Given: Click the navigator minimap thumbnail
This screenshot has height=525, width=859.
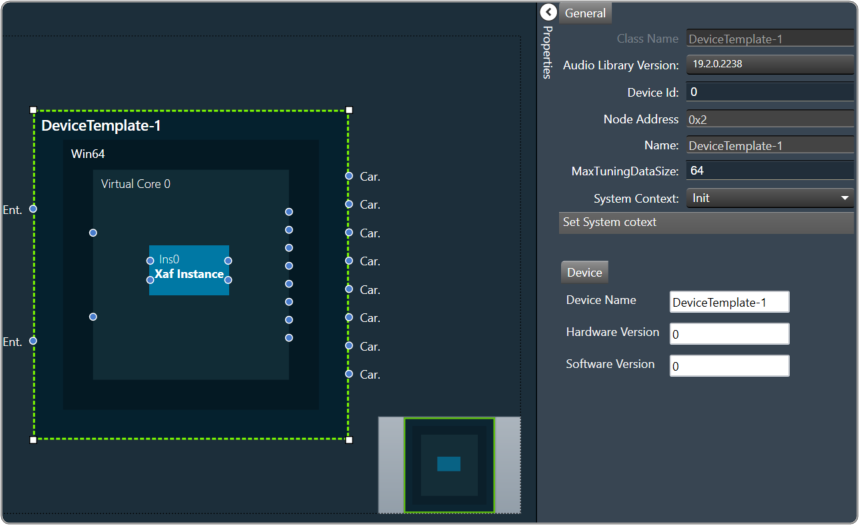Looking at the screenshot, I should coord(449,465).
